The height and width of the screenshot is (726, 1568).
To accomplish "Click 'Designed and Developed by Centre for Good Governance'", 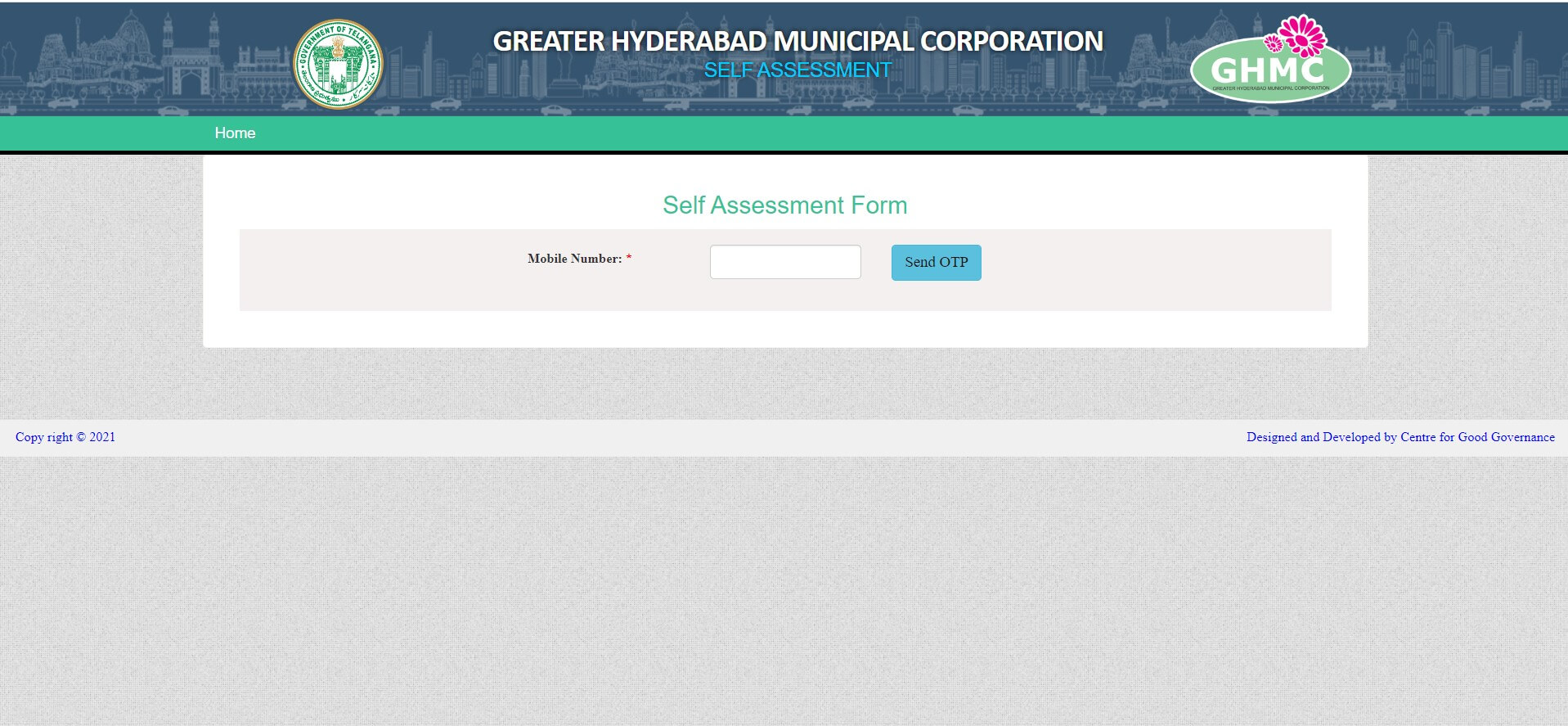I will [x=1400, y=437].
